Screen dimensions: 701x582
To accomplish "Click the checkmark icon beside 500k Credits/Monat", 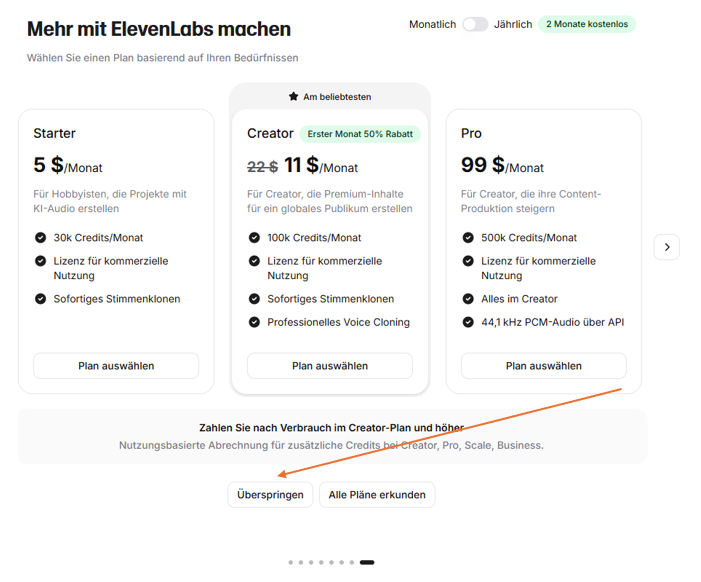I will point(468,238).
